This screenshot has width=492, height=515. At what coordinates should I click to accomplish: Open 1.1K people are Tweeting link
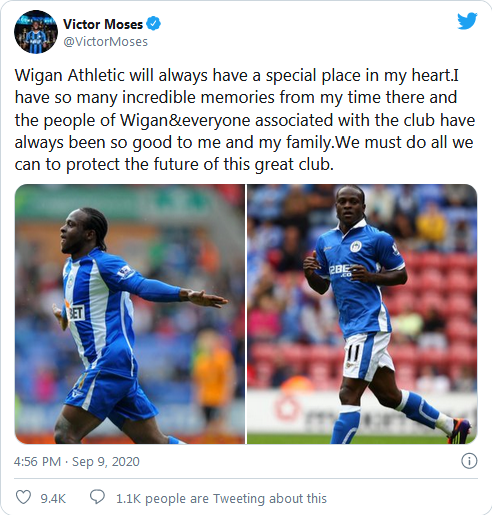221,499
